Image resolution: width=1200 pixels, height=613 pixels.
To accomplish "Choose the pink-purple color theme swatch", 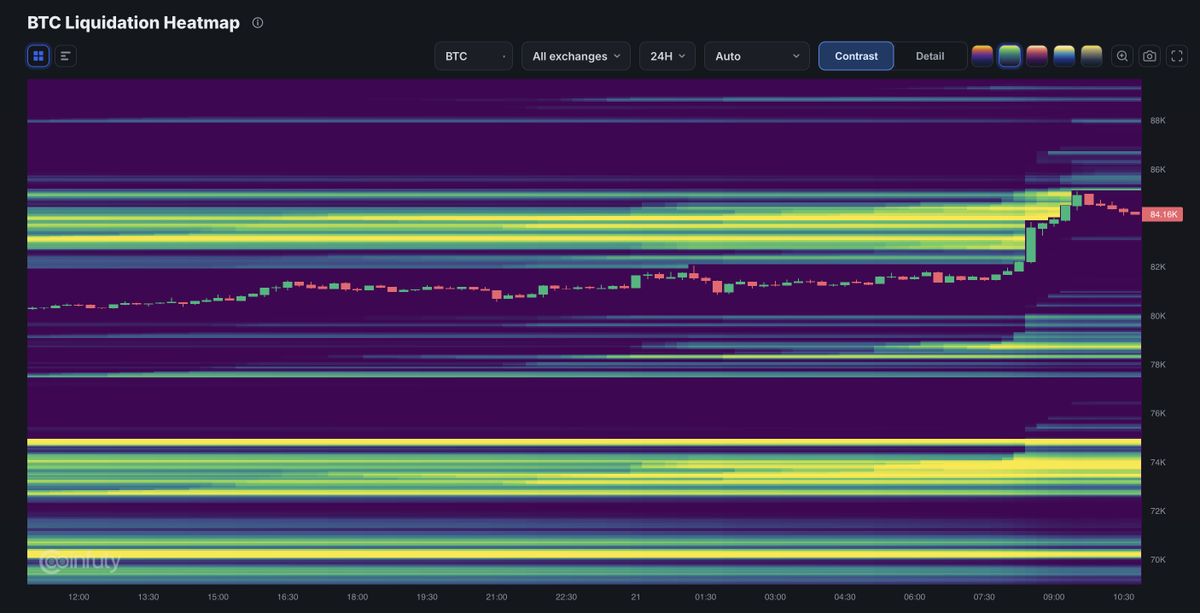I will pyautogui.click(x=1037, y=56).
